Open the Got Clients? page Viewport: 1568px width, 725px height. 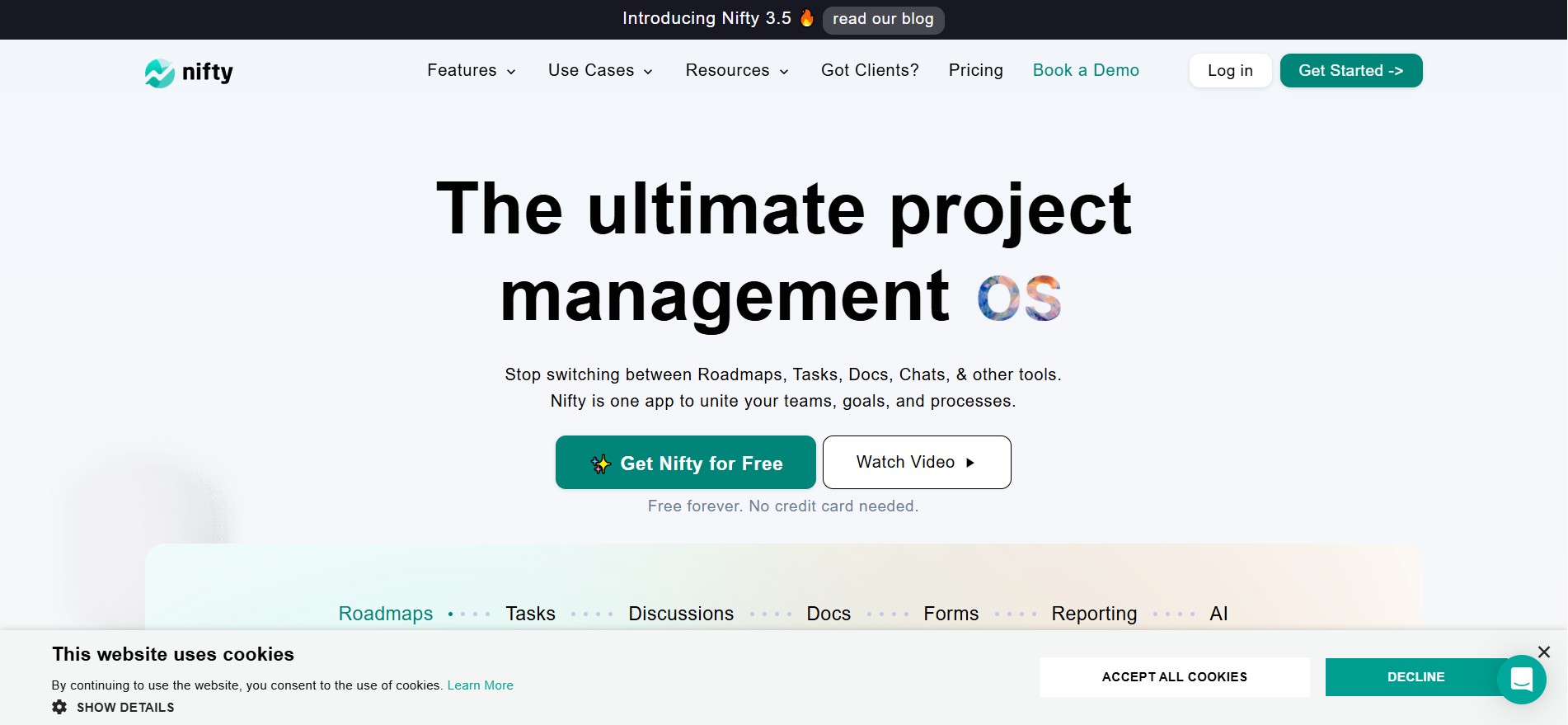tap(870, 71)
